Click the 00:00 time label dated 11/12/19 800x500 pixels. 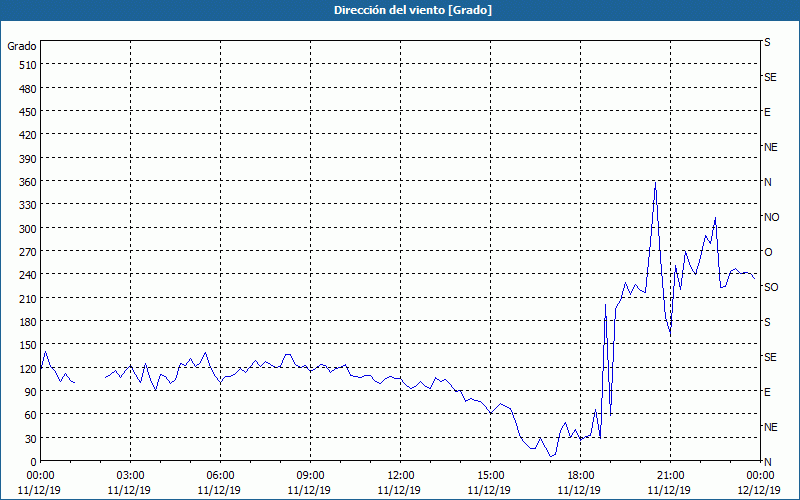tap(40, 476)
